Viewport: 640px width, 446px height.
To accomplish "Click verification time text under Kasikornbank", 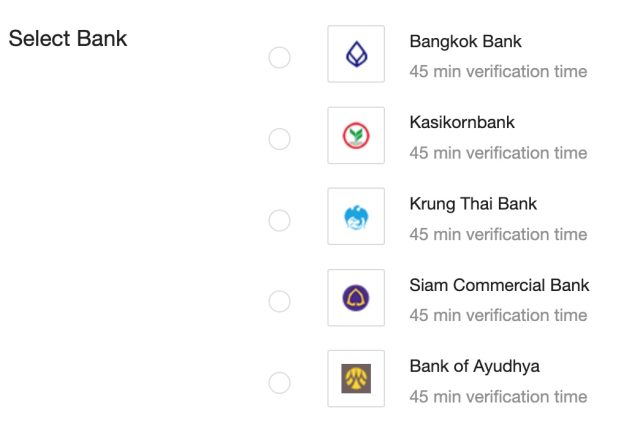I will coord(498,153).
